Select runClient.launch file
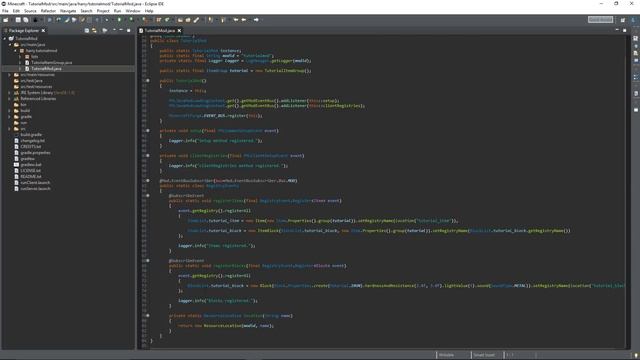640x360 pixels. pos(35,182)
